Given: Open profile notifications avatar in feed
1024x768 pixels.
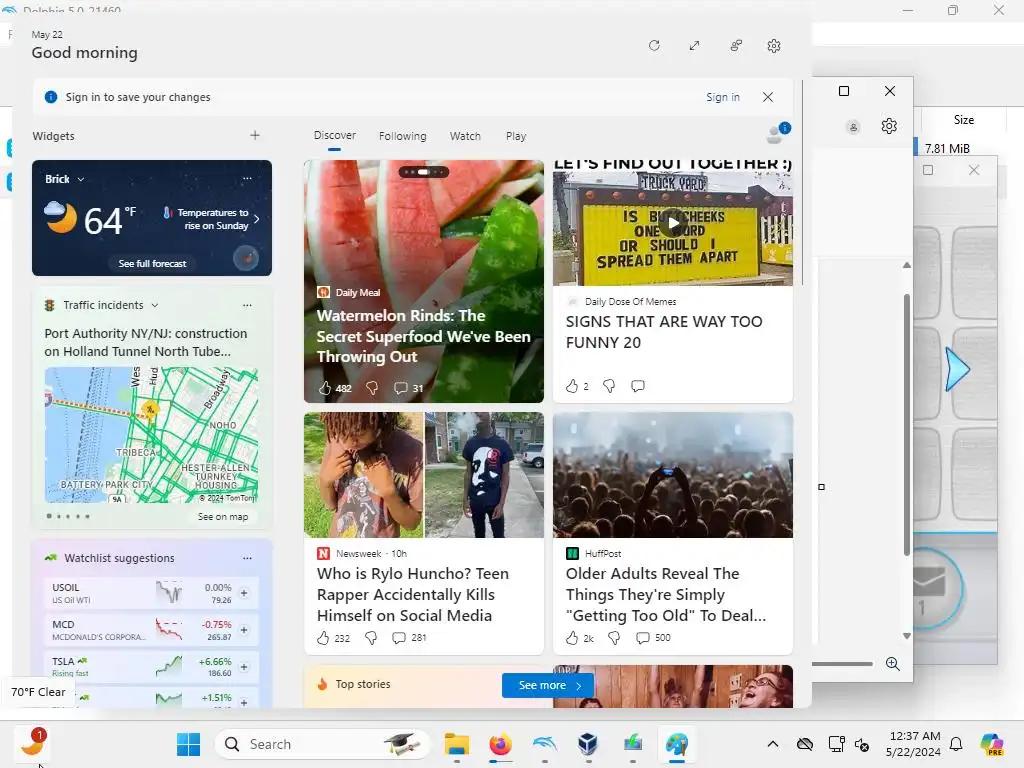Looking at the screenshot, I should 777,133.
